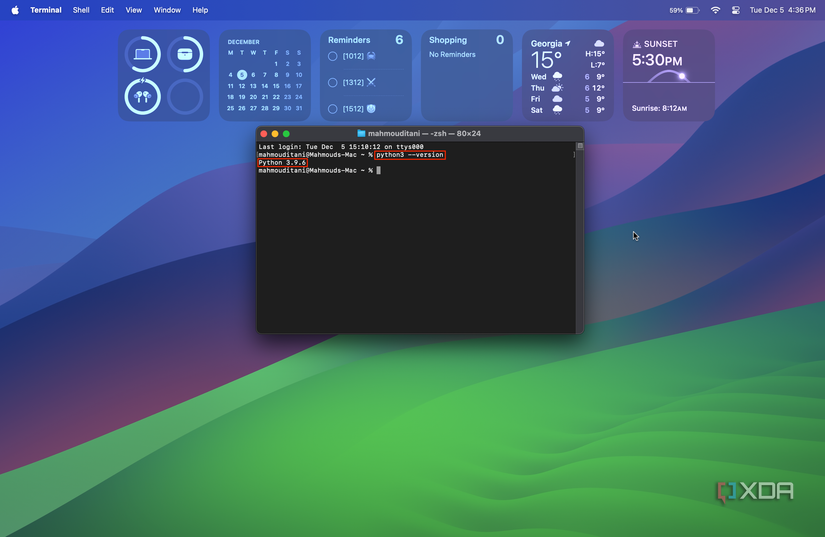
Task: Click the folder icon in the Terminal title bar
Action: (x=361, y=133)
